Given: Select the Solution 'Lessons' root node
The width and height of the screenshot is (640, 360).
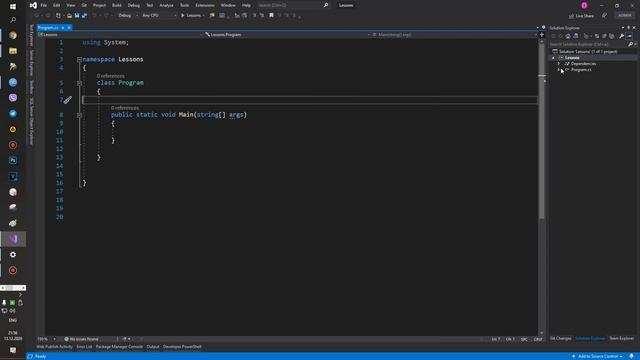Looking at the screenshot, I should 584,51.
